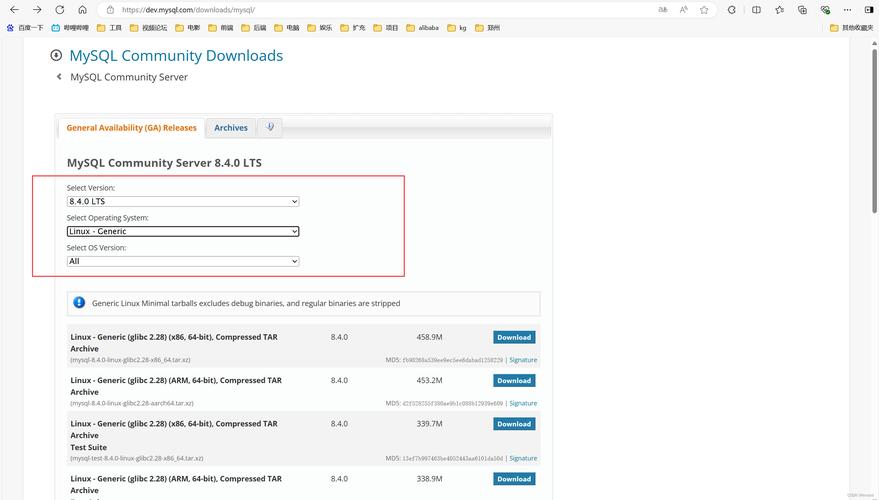Image resolution: width=879 pixels, height=500 pixels.
Task: Switch to the Archives tab
Action: pyautogui.click(x=231, y=128)
